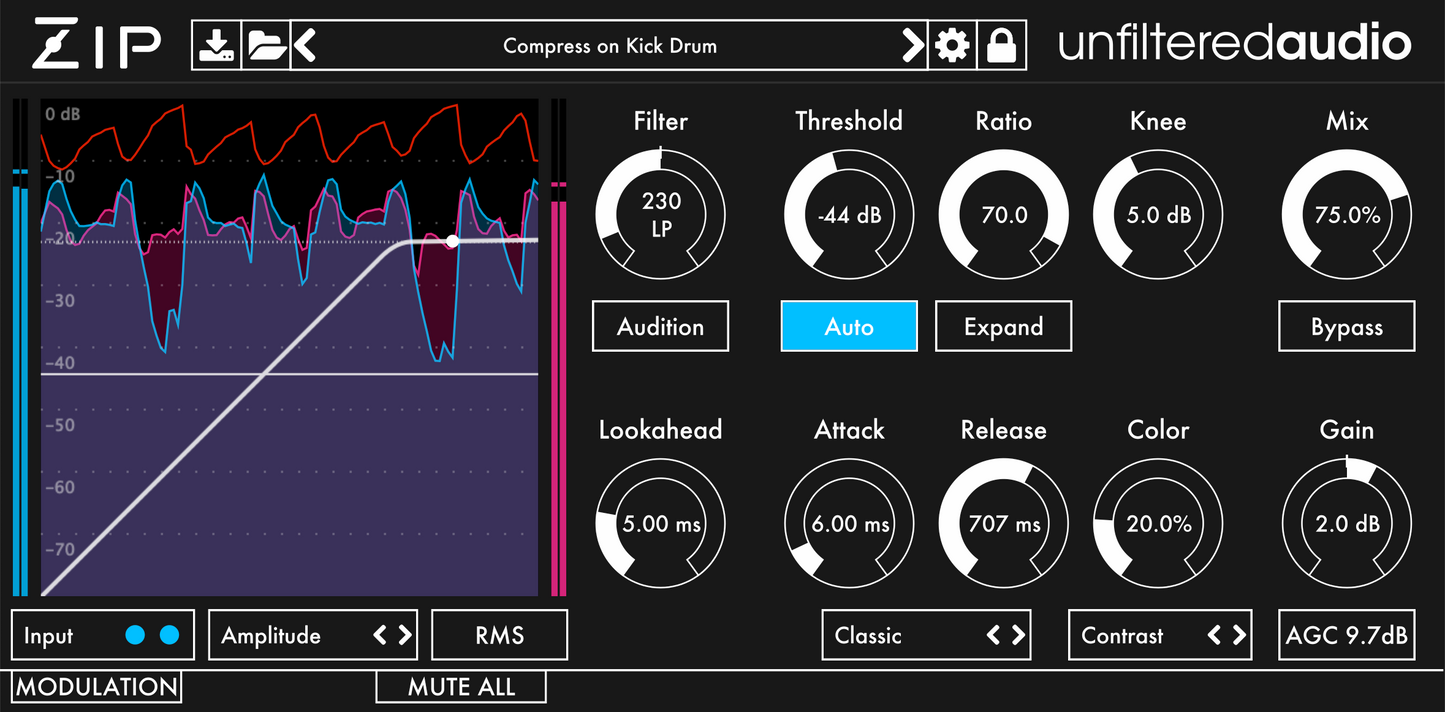1445x712 pixels.
Task: Open the Classic compressor style selector
Action: point(925,636)
